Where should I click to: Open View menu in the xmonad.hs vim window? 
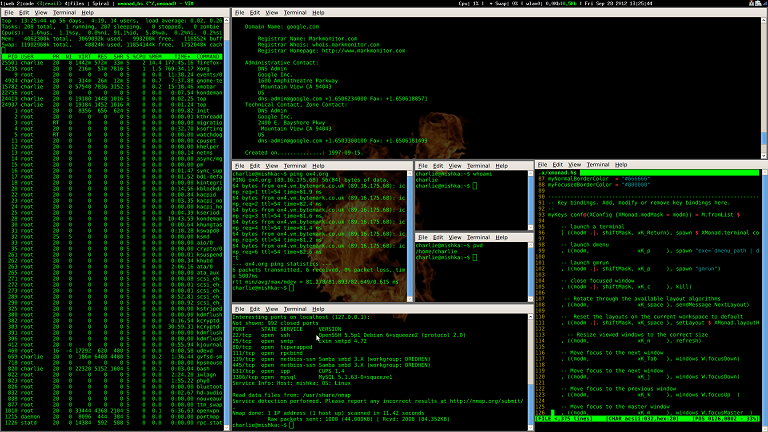[x=574, y=165]
